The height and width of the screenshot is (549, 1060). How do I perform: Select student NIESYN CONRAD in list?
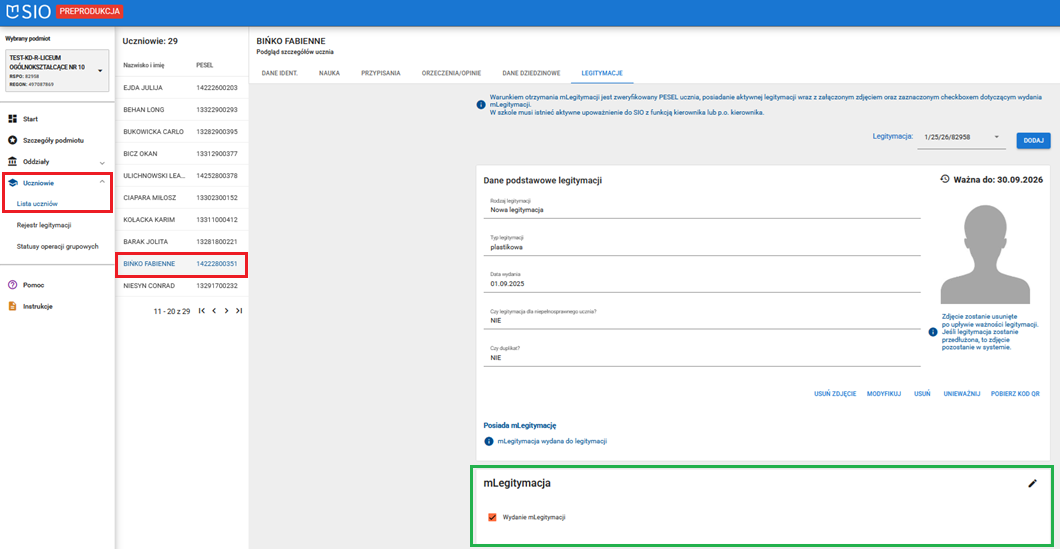click(148, 286)
